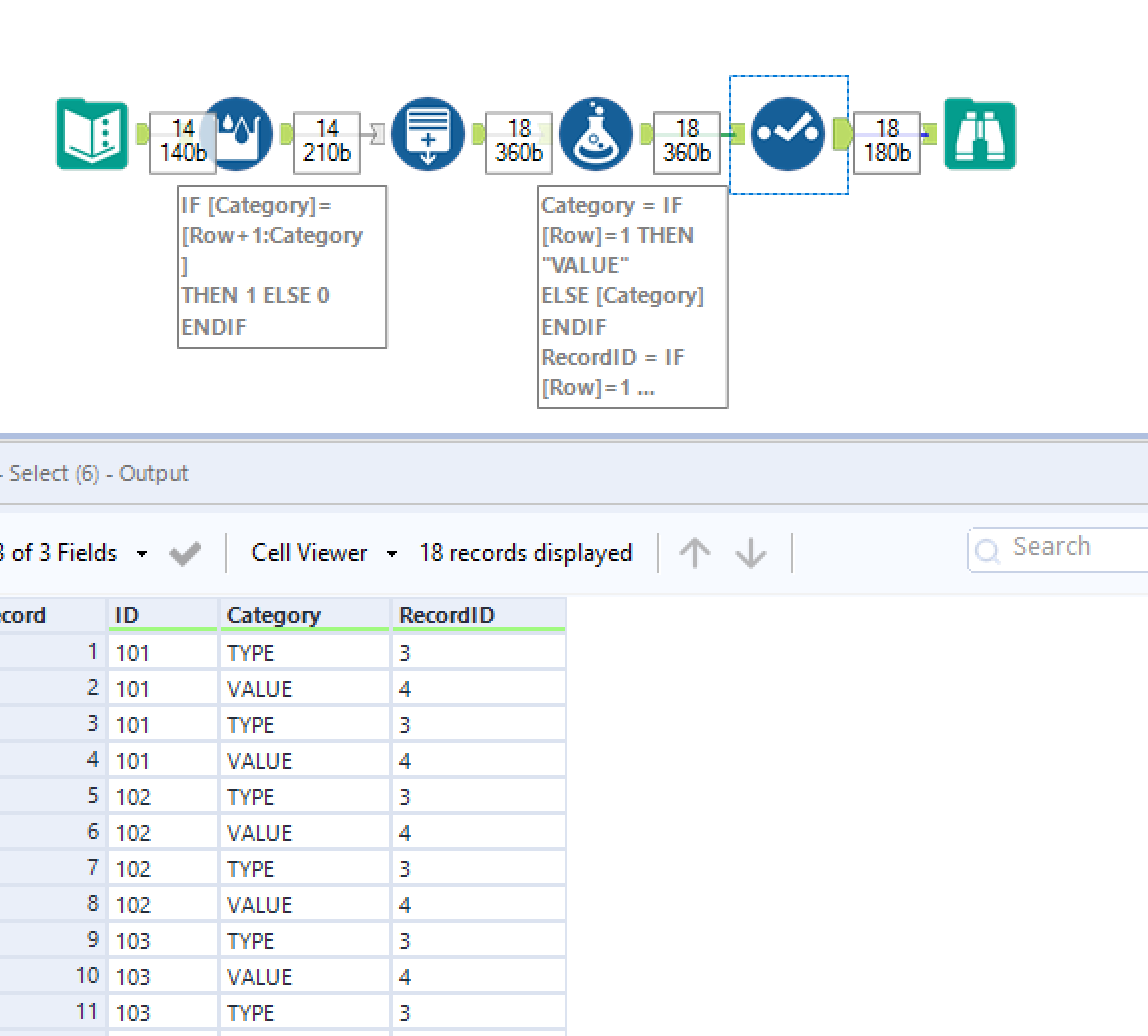The height and width of the screenshot is (1036, 1148).
Task: Select the Formula tool with beaker icon
Action: tap(596, 134)
